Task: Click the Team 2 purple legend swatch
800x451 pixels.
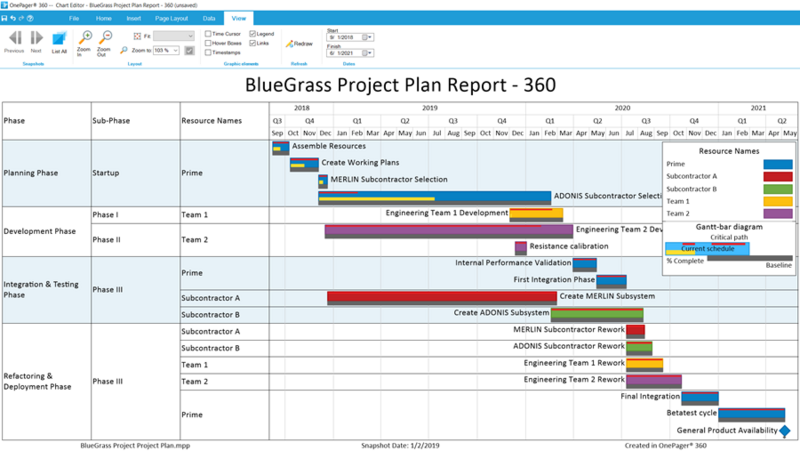Action: point(778,214)
